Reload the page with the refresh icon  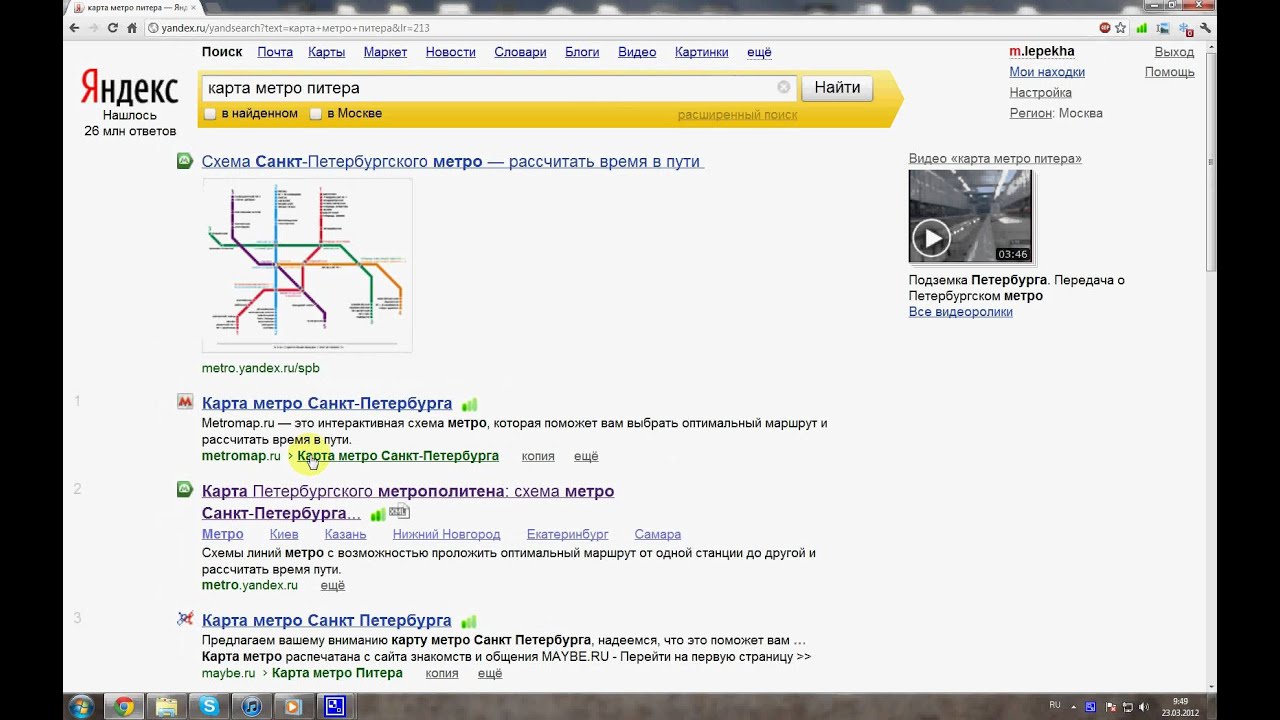point(112,28)
